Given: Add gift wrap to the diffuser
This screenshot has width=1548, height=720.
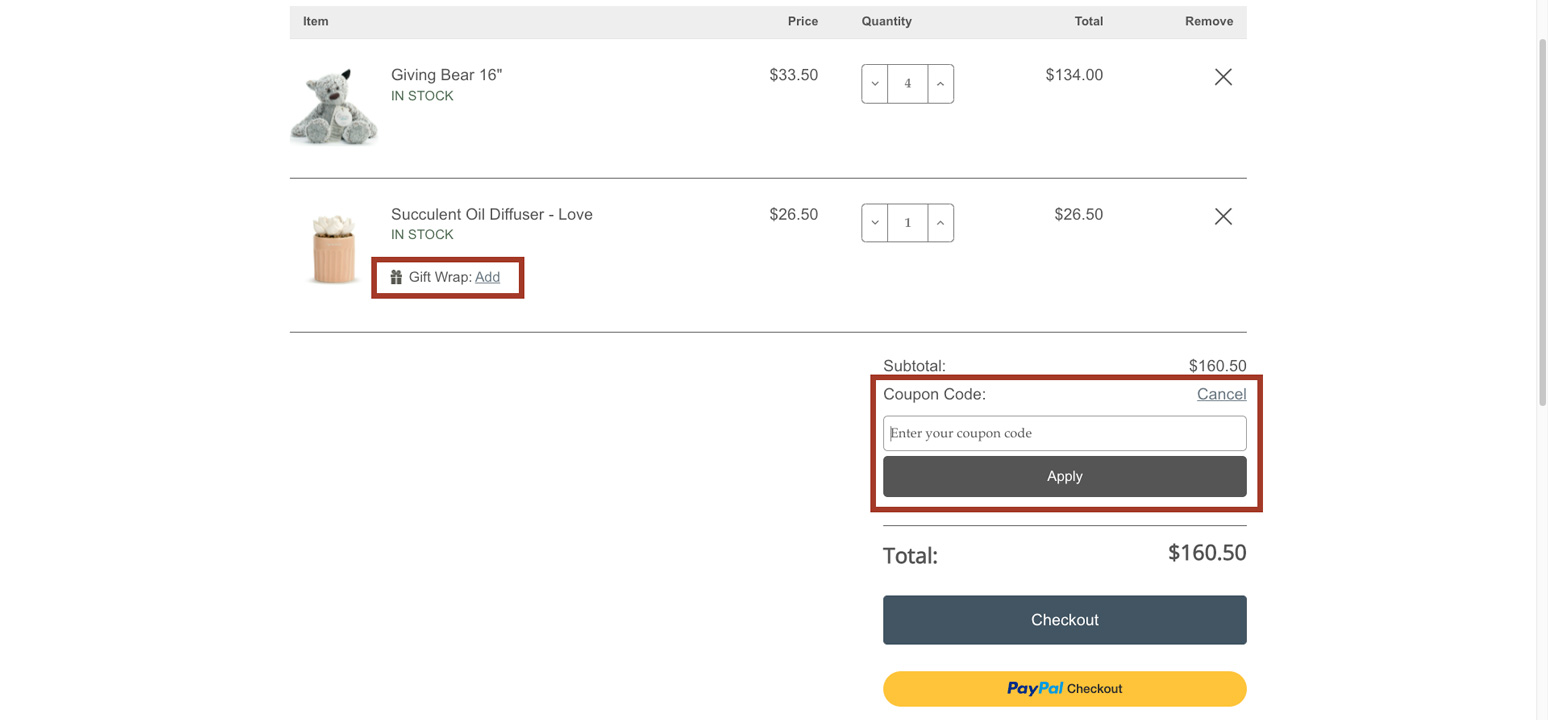Looking at the screenshot, I should pyautogui.click(x=487, y=277).
